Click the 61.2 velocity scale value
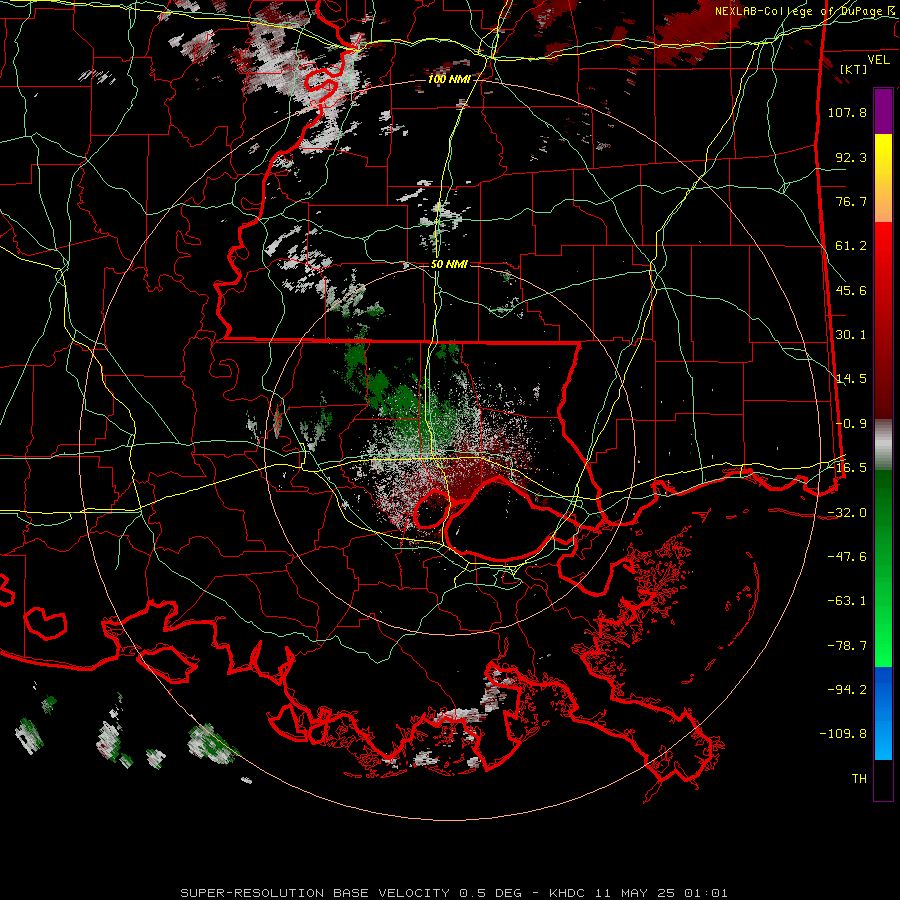 (x=851, y=246)
